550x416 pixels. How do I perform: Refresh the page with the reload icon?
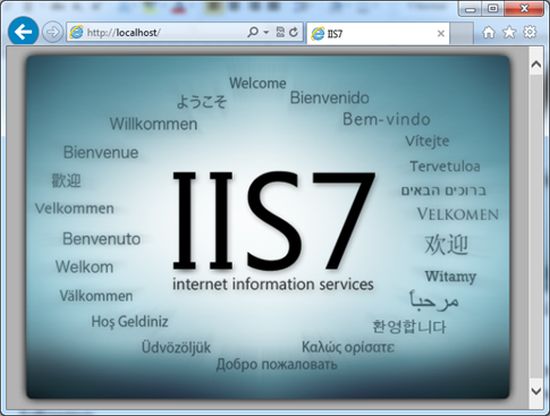coord(294,32)
